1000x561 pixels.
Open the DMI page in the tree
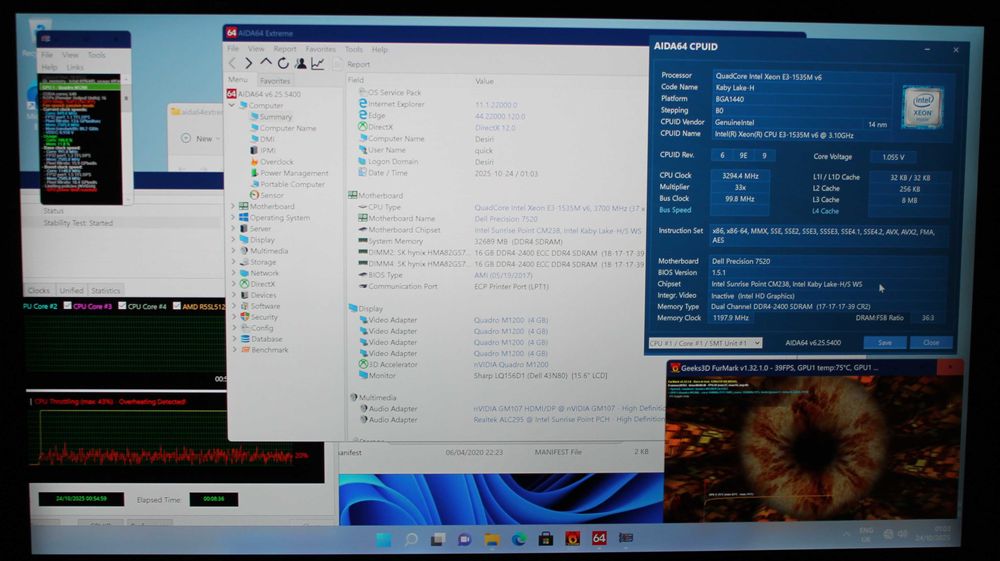tap(267, 139)
